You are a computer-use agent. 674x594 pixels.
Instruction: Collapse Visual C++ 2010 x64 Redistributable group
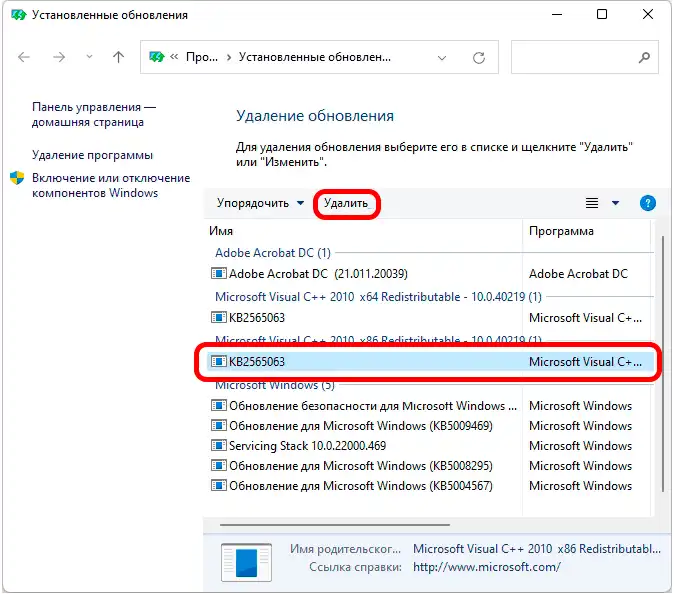[378, 297]
